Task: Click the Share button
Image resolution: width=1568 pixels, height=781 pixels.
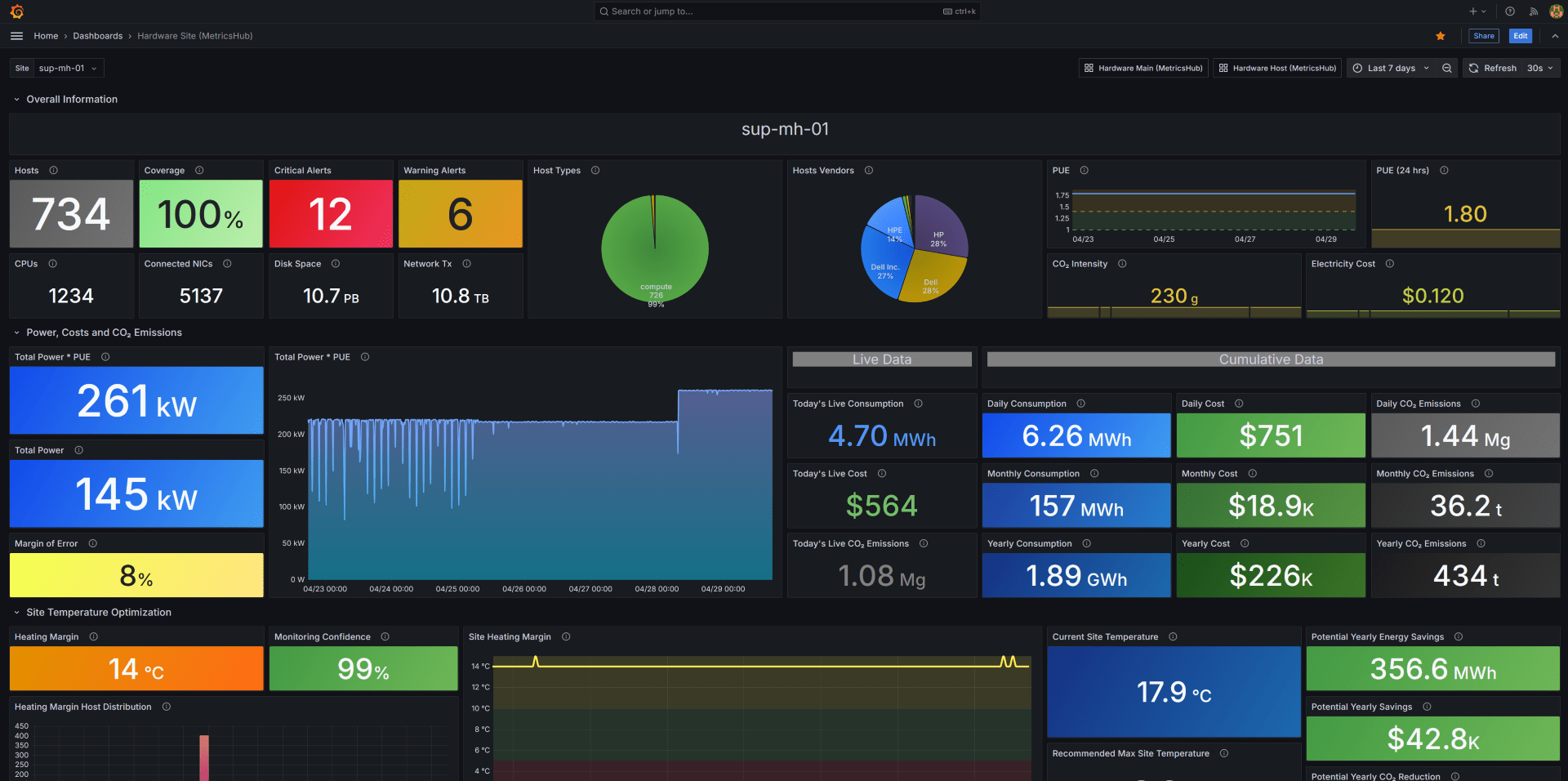Action: click(1484, 36)
